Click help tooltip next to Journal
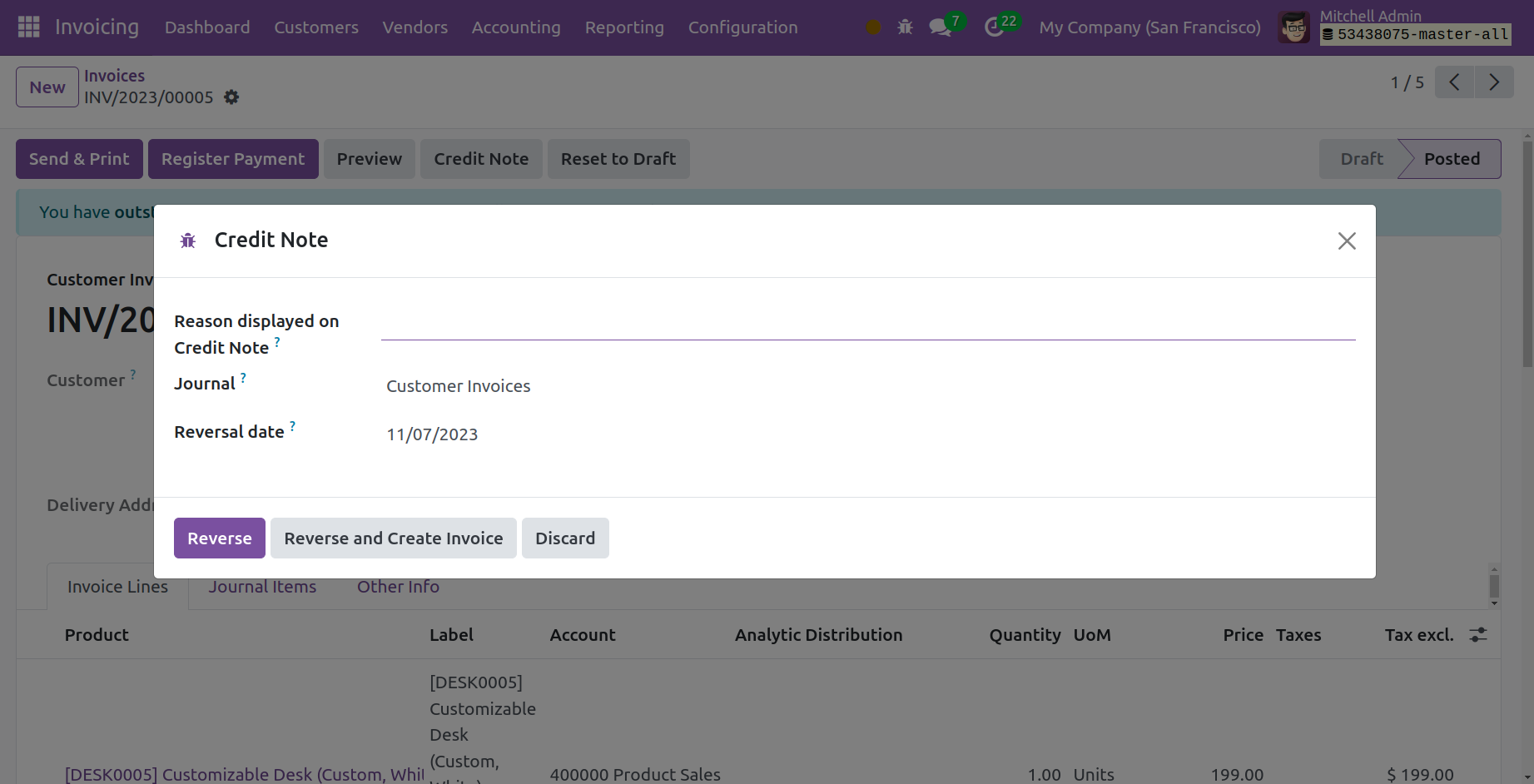 [x=243, y=378]
